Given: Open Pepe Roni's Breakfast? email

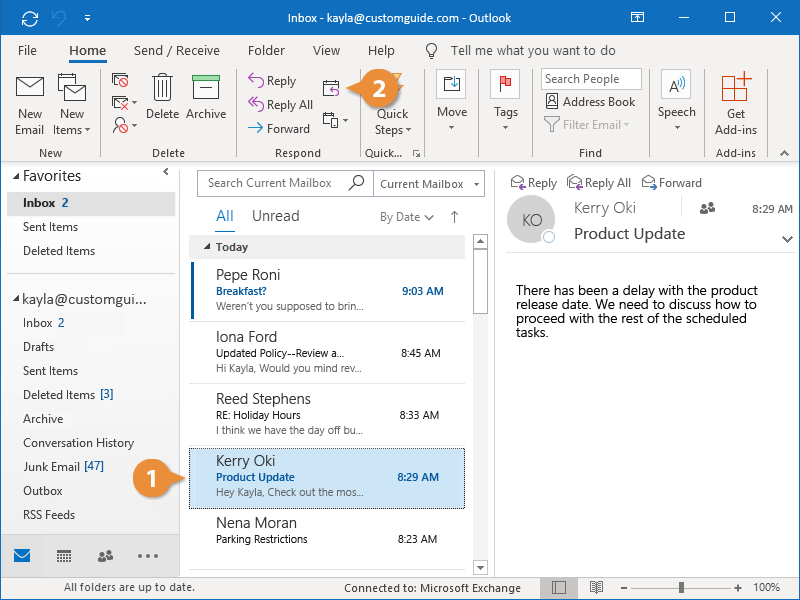Looking at the screenshot, I should (x=328, y=290).
